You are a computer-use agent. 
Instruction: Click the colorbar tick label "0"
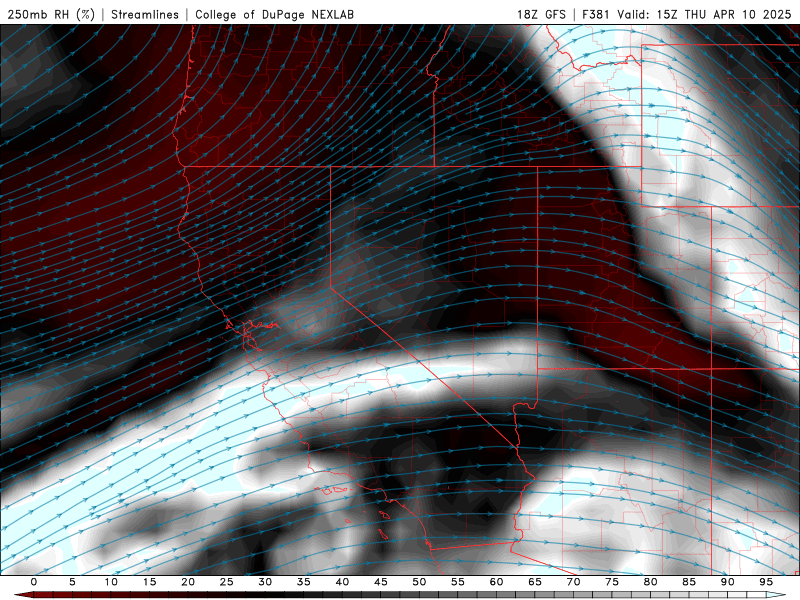click(34, 582)
